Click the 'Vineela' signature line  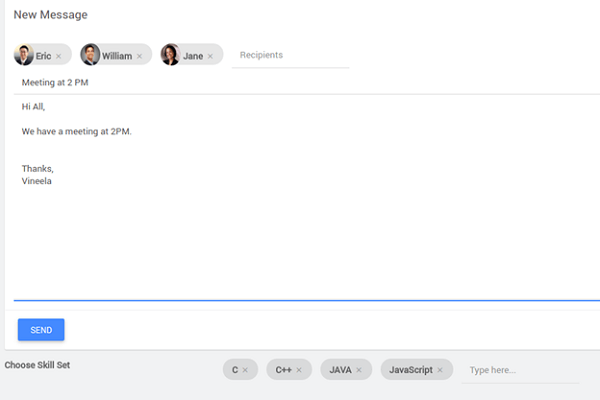point(36,182)
